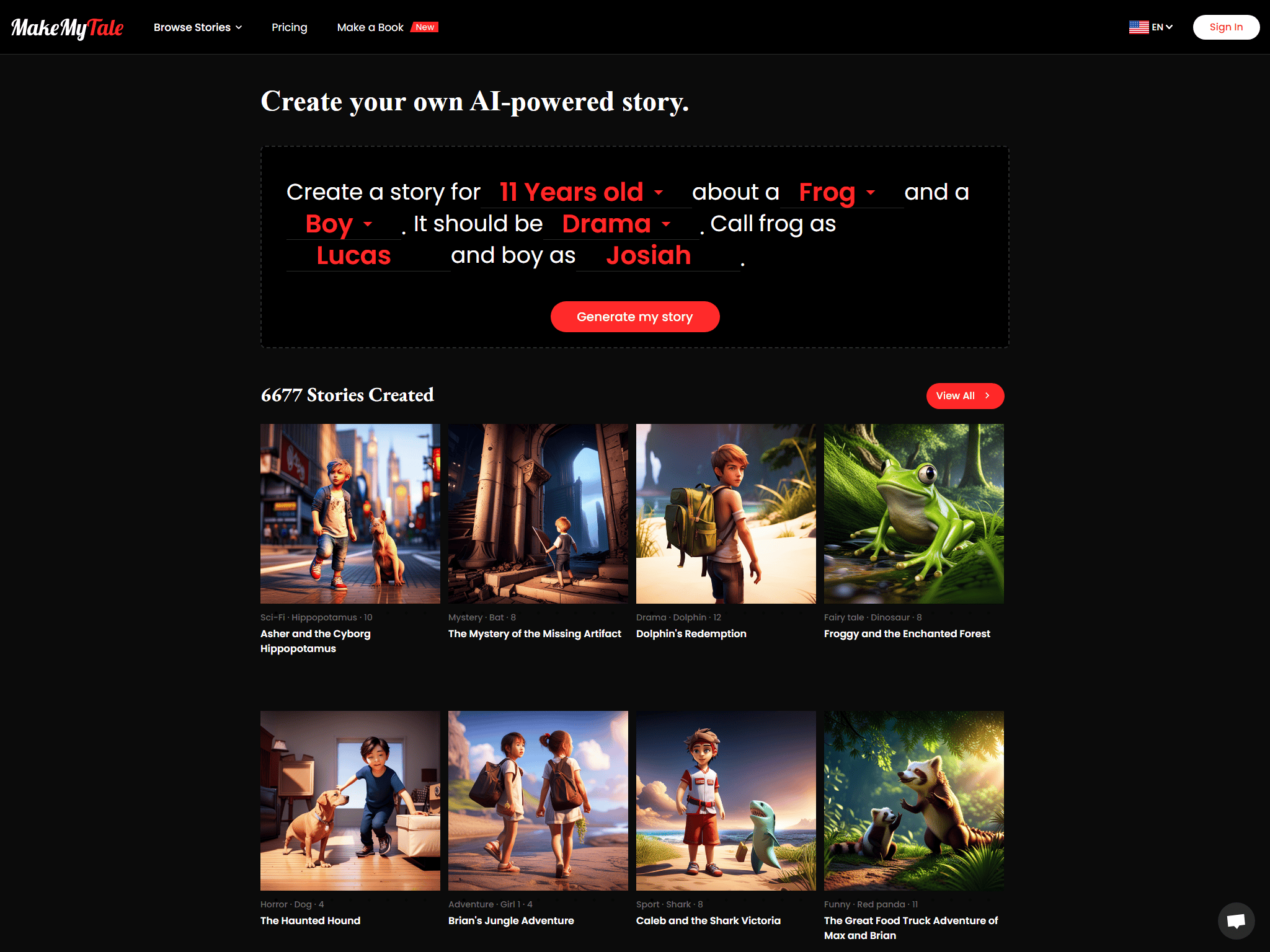Open the Pricing page
The height and width of the screenshot is (952, 1270).
click(x=289, y=27)
